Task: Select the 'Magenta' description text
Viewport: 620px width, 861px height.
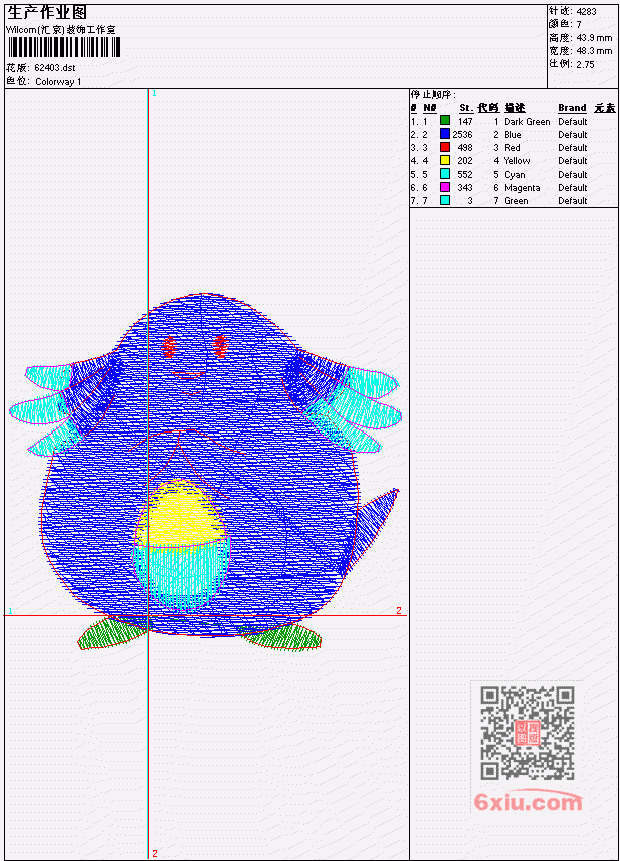Action: click(x=522, y=188)
